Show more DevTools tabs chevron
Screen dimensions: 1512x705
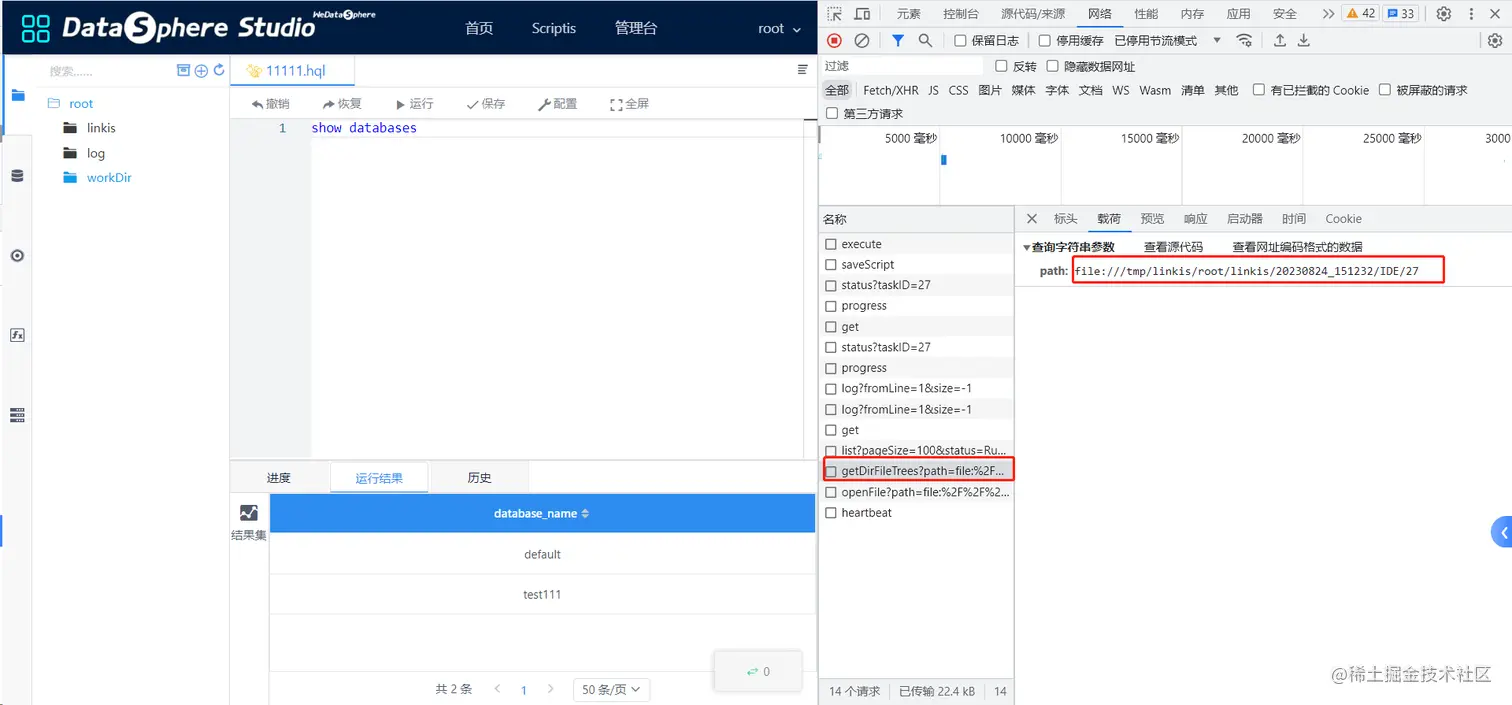1328,14
